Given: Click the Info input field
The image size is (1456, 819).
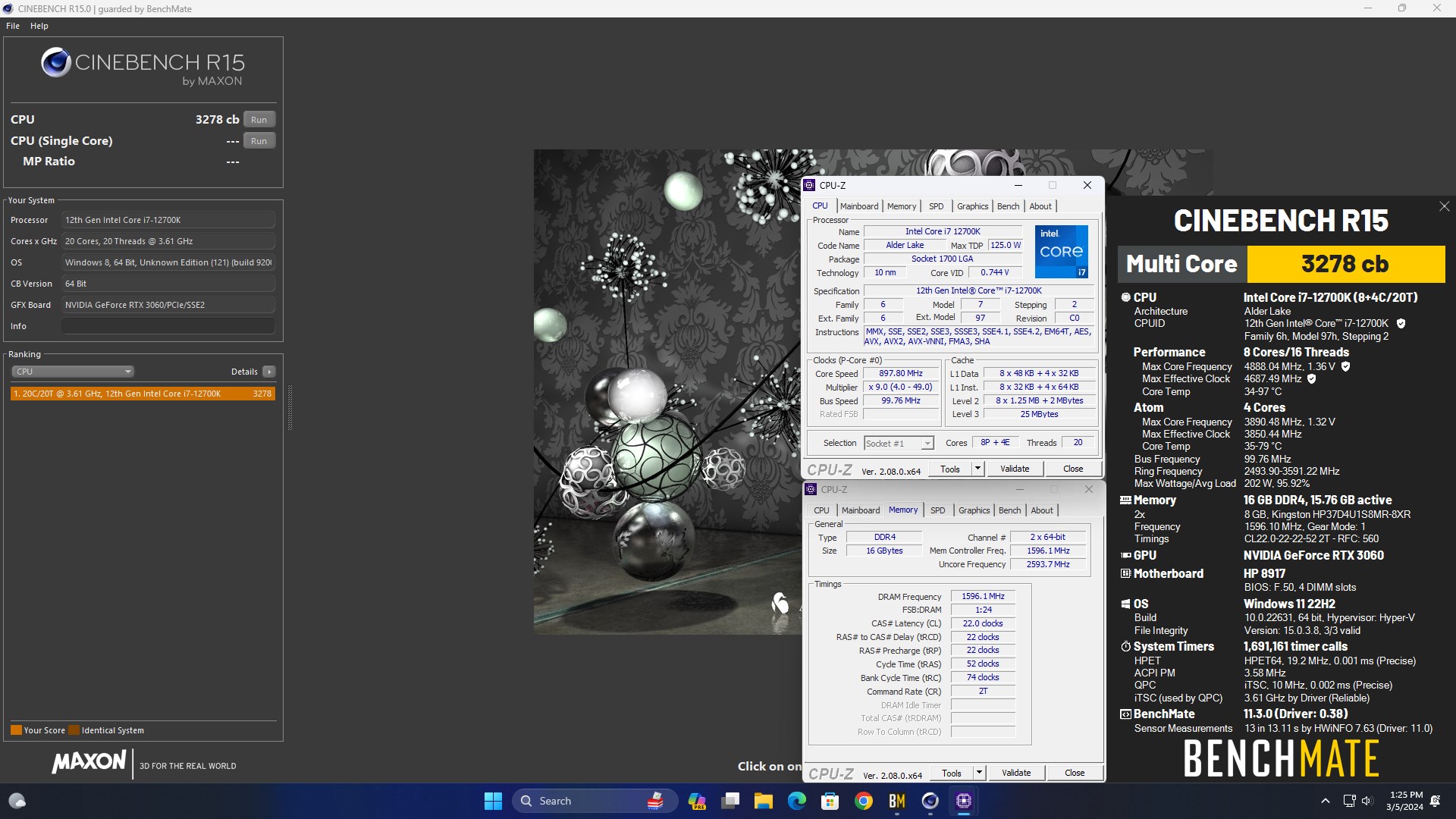Looking at the screenshot, I should click(x=168, y=326).
